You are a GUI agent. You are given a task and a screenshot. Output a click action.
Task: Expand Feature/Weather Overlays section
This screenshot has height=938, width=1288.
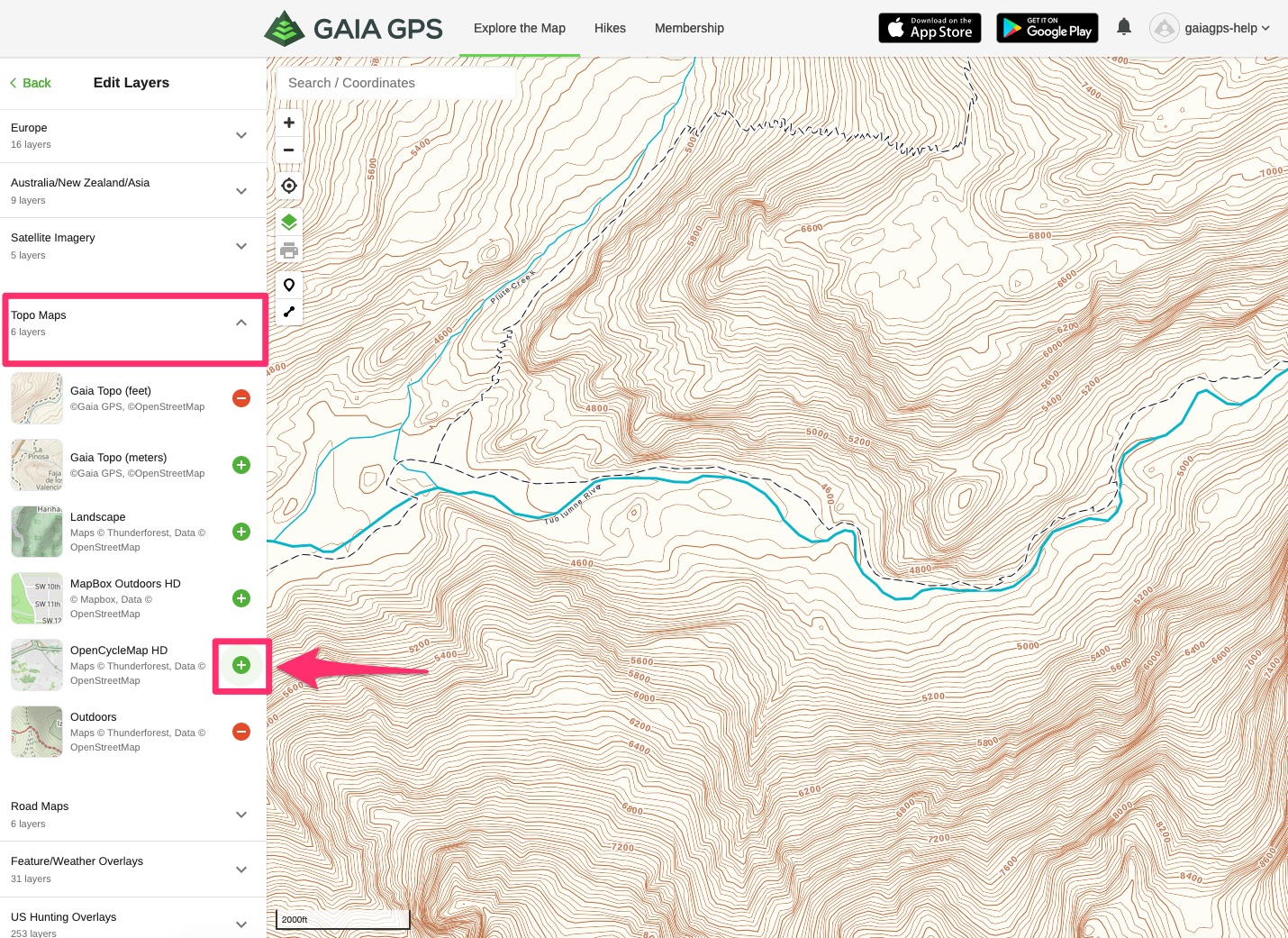click(133, 870)
